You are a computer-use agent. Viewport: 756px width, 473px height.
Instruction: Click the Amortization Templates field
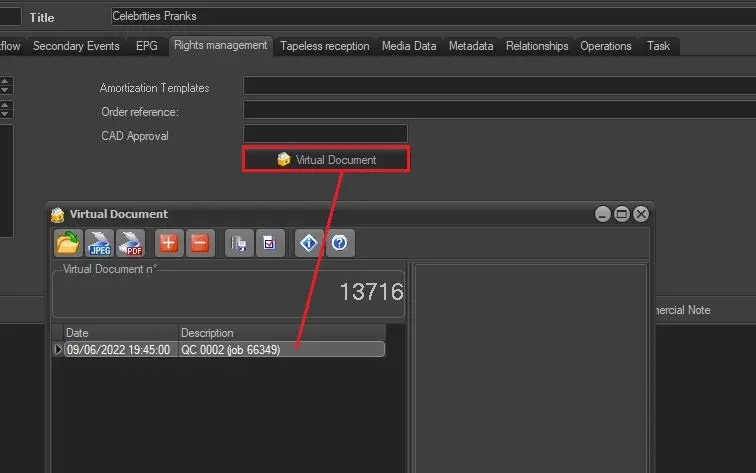tap(498, 87)
